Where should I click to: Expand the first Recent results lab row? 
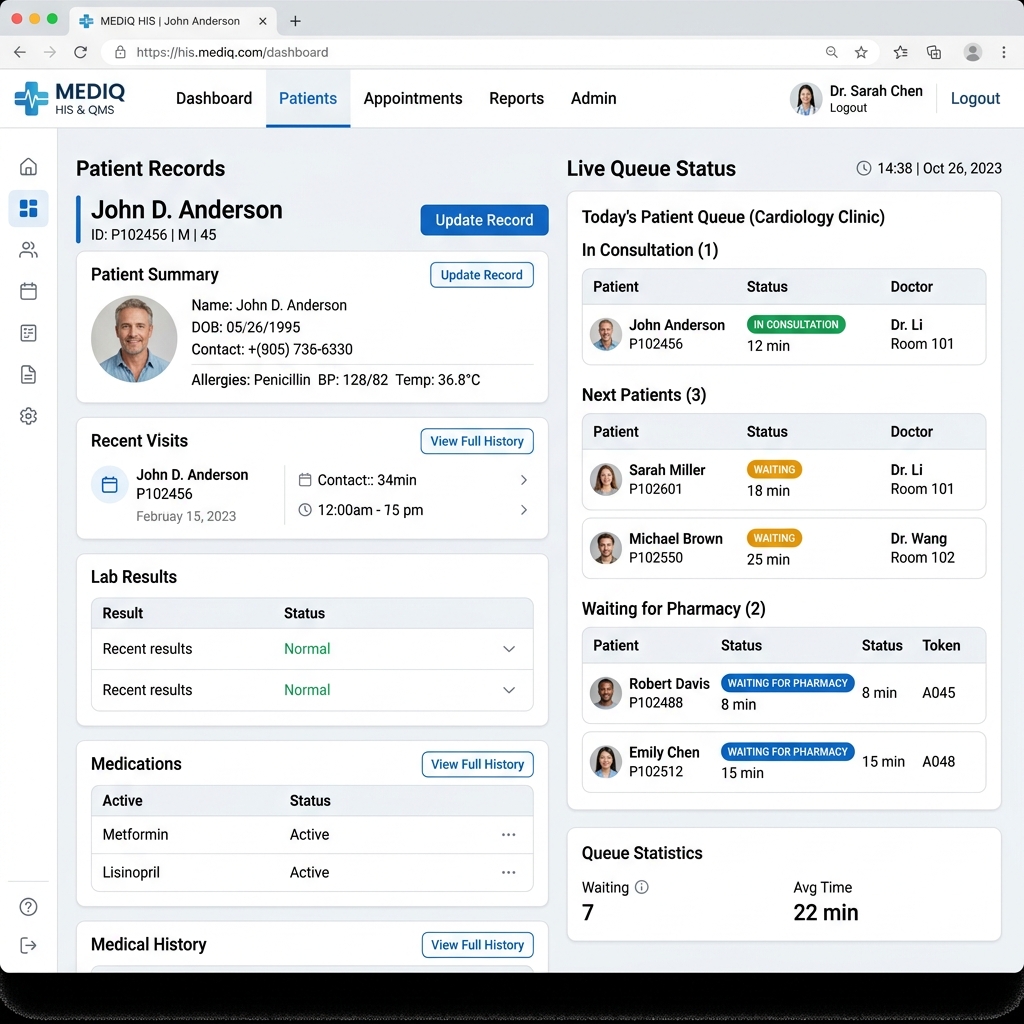(509, 649)
